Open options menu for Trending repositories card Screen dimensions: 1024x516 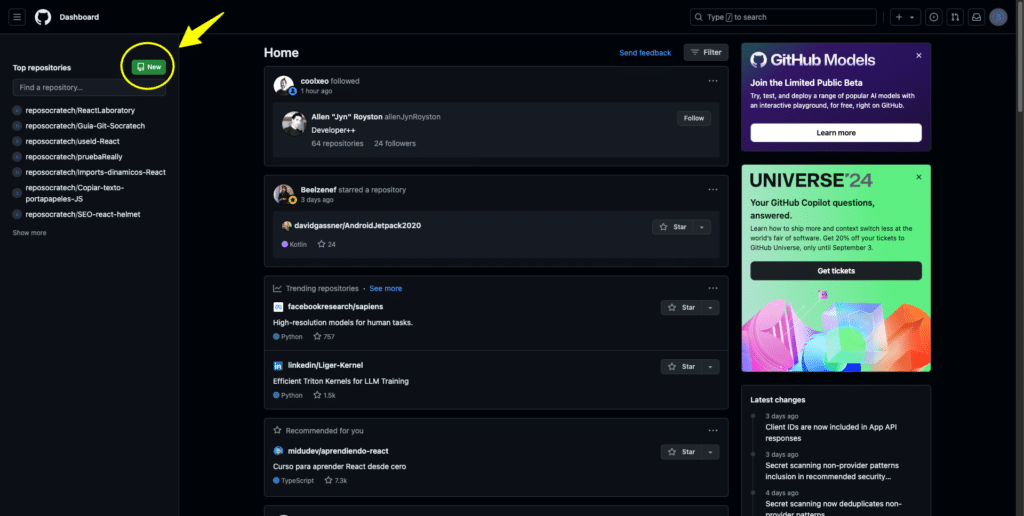click(712, 288)
